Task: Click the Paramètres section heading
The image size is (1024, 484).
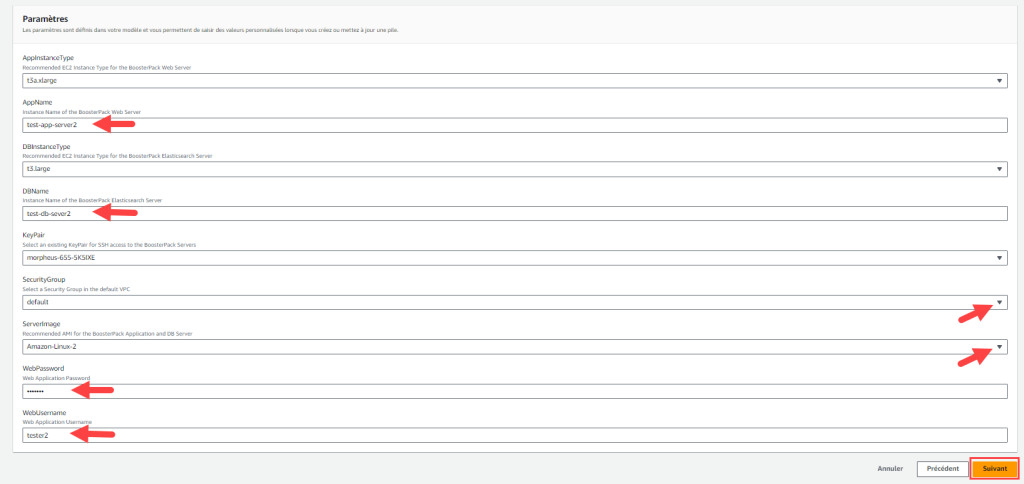Action: [x=44, y=19]
